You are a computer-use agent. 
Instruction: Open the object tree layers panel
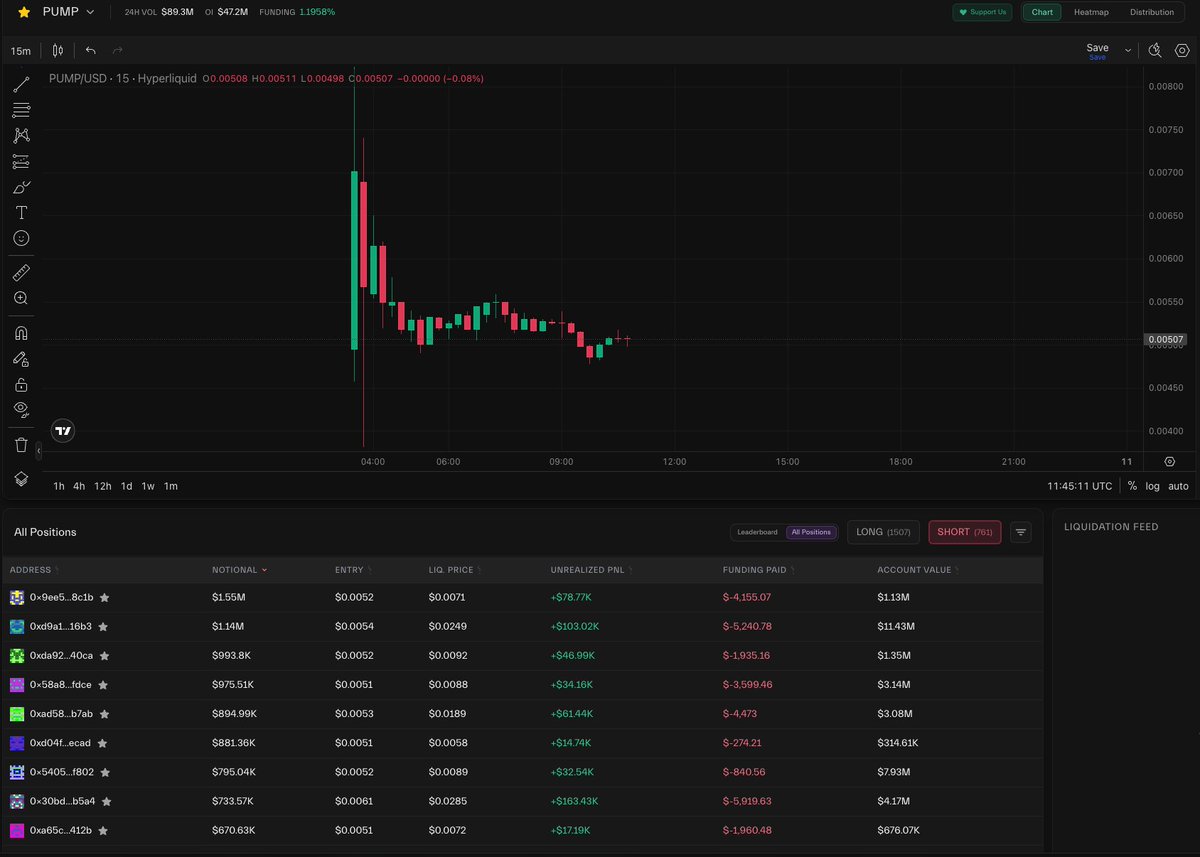[x=21, y=479]
